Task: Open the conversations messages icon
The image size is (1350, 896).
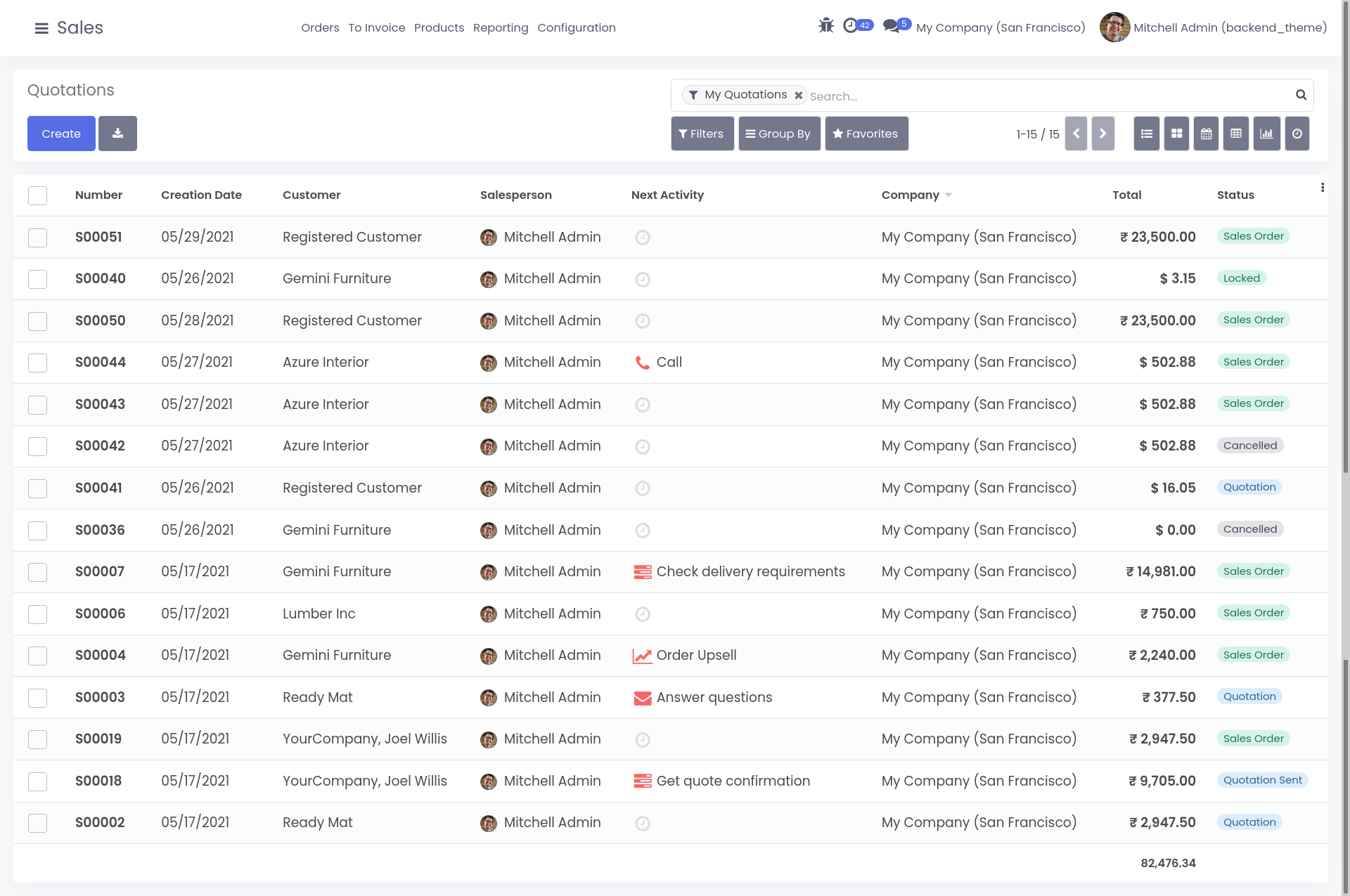Action: [892, 26]
